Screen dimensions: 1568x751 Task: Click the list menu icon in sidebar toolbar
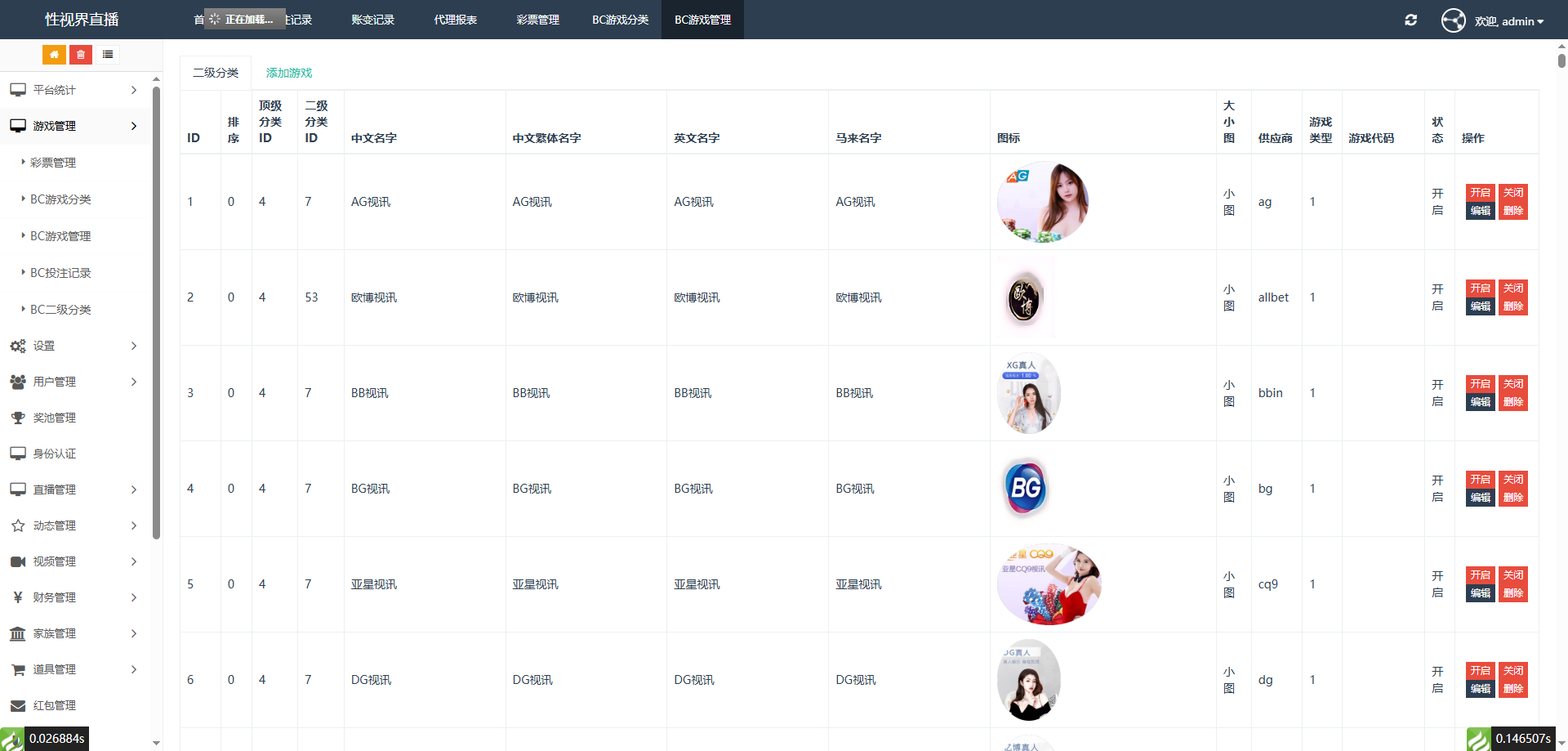[108, 55]
